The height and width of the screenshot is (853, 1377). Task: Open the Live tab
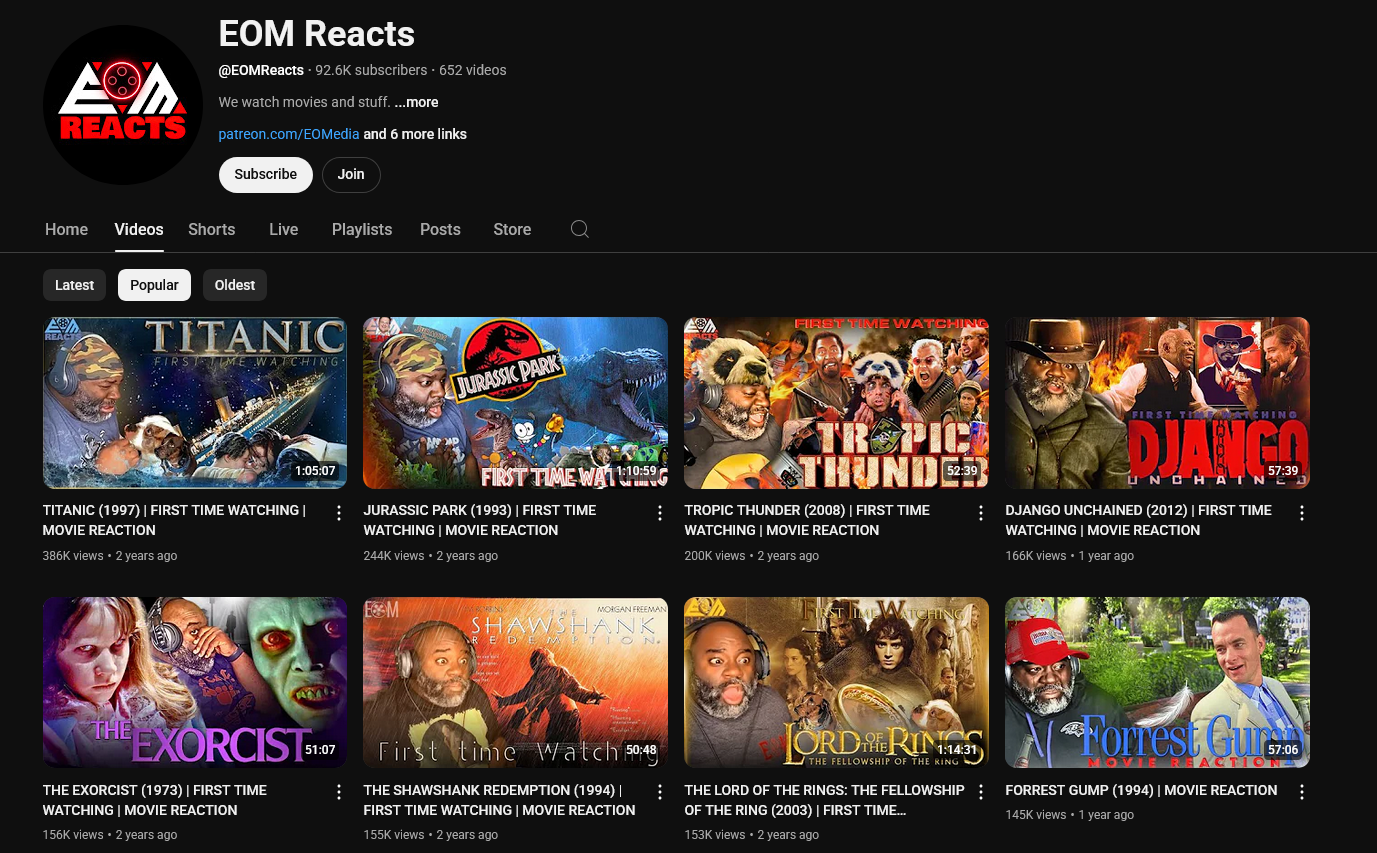(284, 229)
